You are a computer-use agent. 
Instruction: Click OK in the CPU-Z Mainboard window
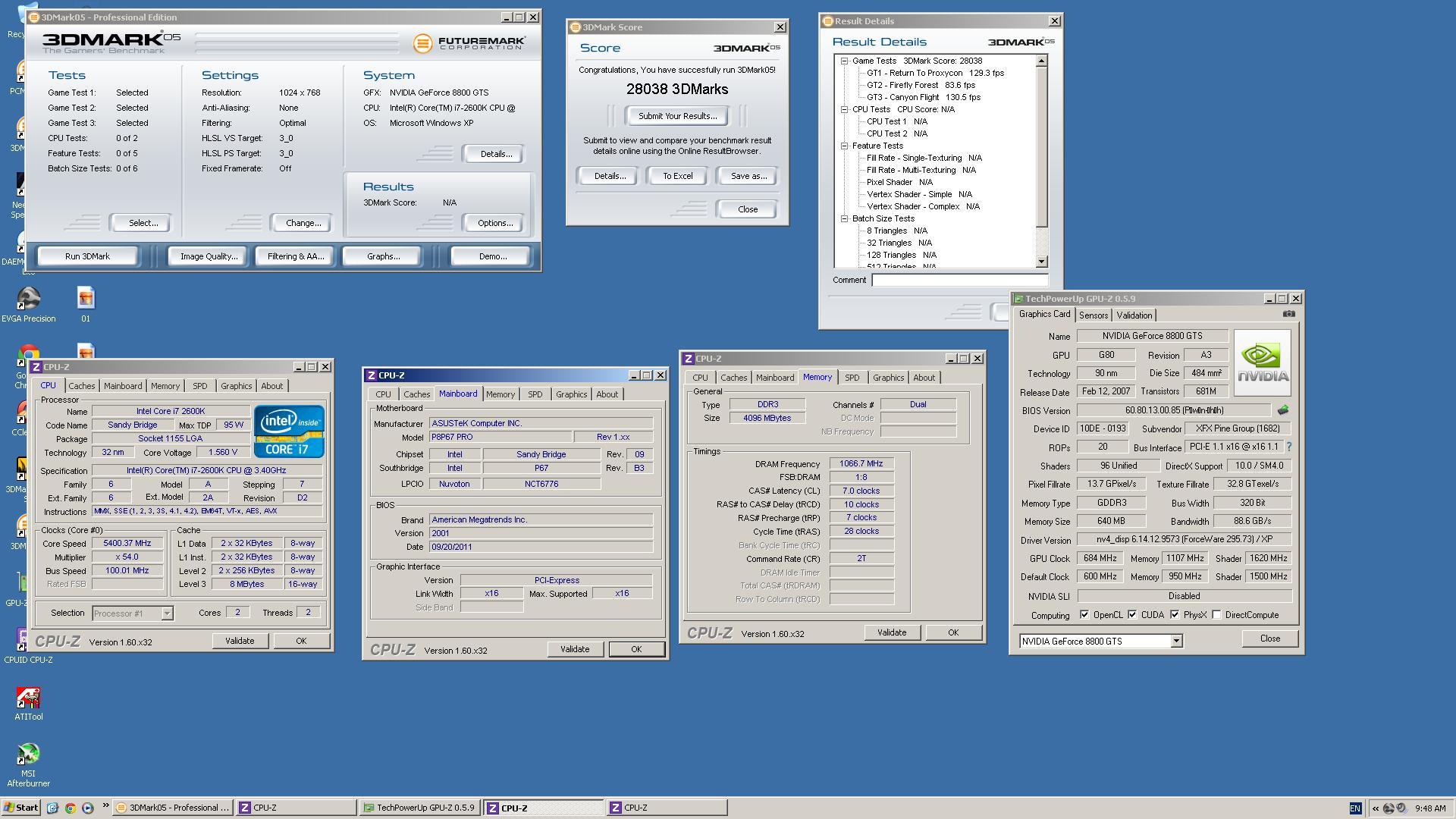[x=635, y=649]
